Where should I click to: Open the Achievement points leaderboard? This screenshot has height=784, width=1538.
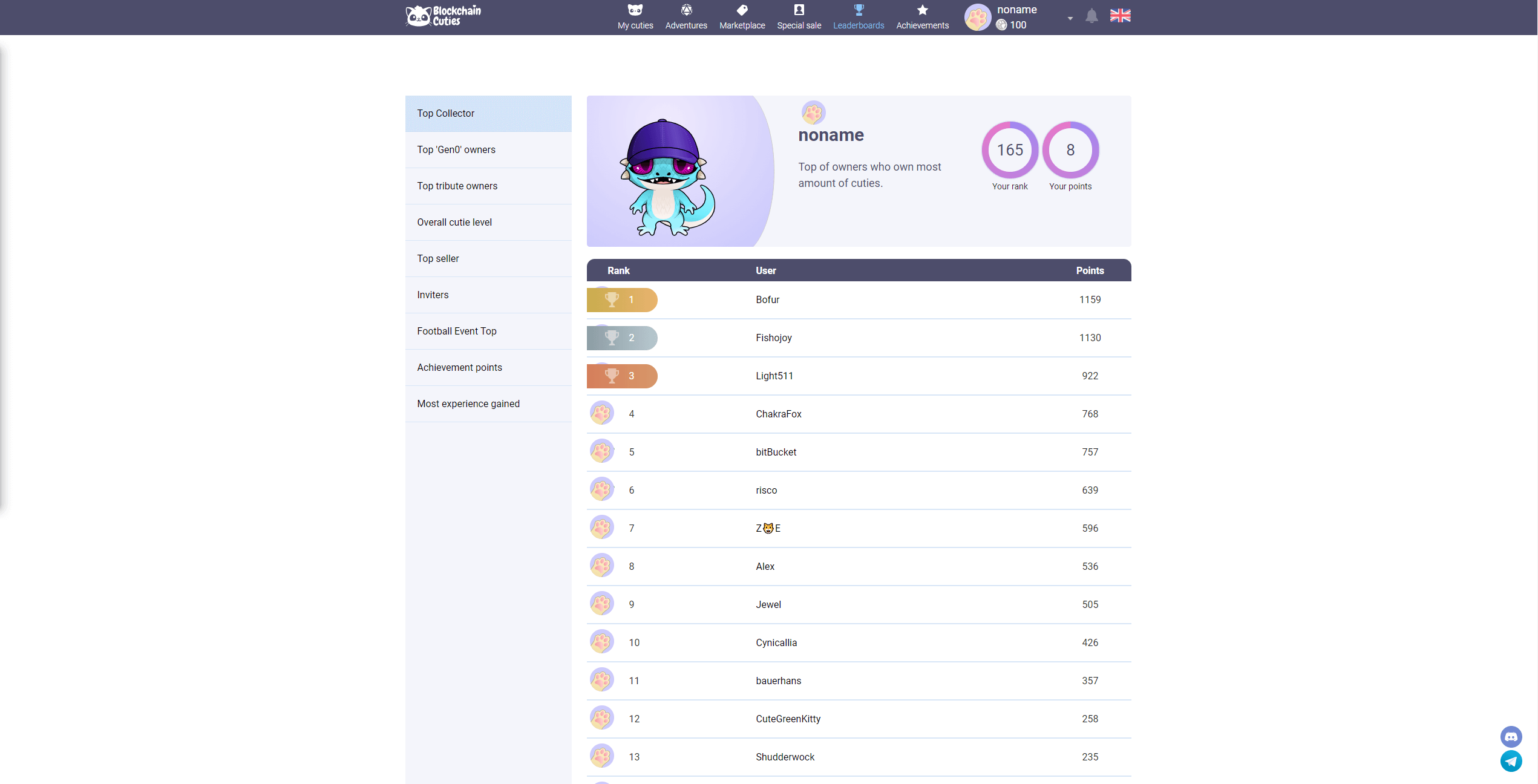tap(488, 368)
